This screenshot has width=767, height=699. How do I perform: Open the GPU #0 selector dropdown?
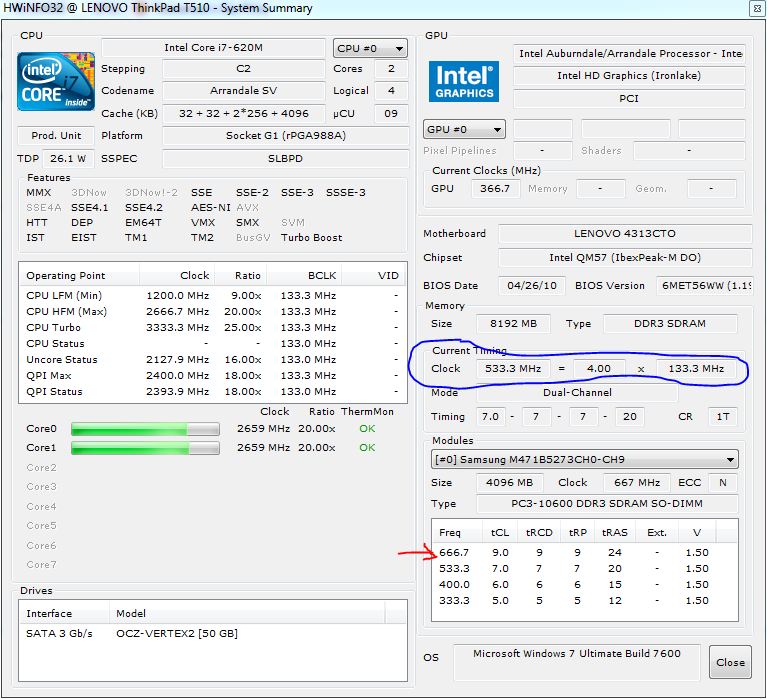pos(464,129)
